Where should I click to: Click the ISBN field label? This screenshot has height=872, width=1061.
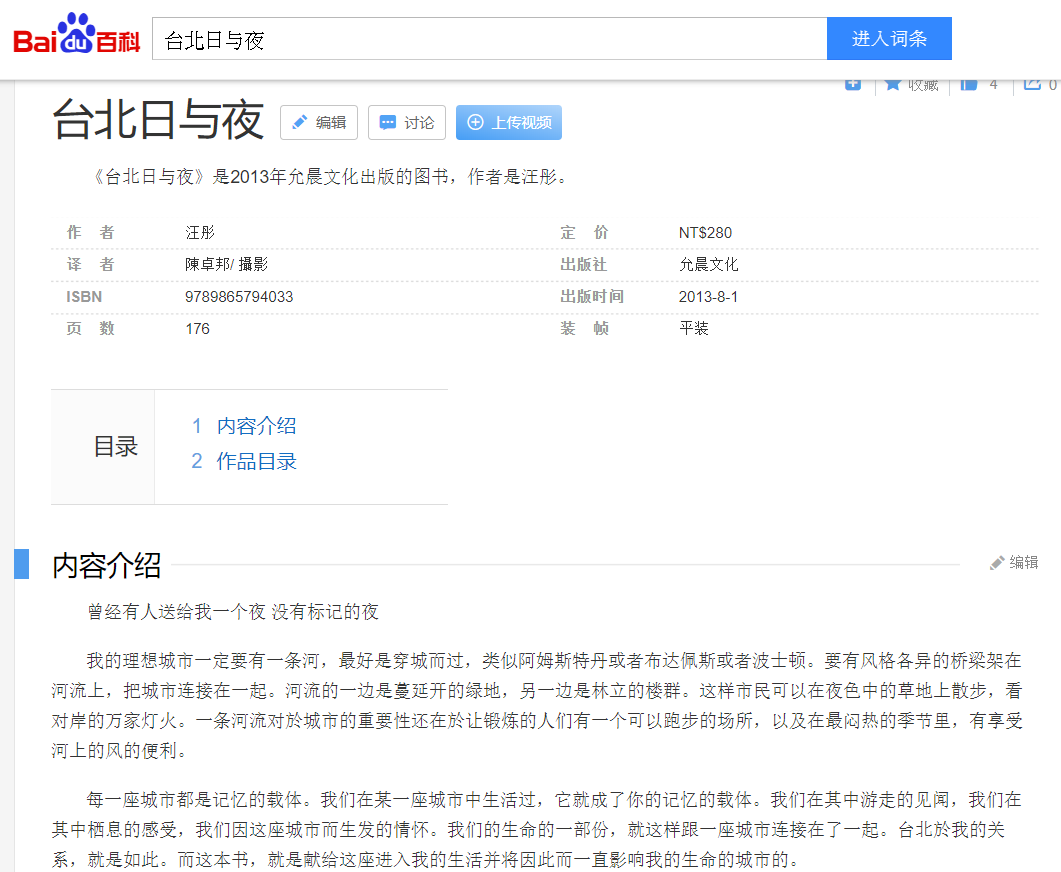coord(84,297)
